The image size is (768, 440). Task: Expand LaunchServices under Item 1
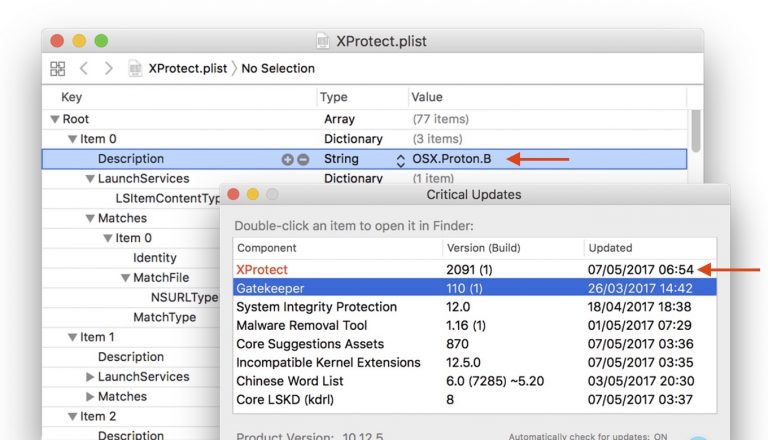[90, 377]
